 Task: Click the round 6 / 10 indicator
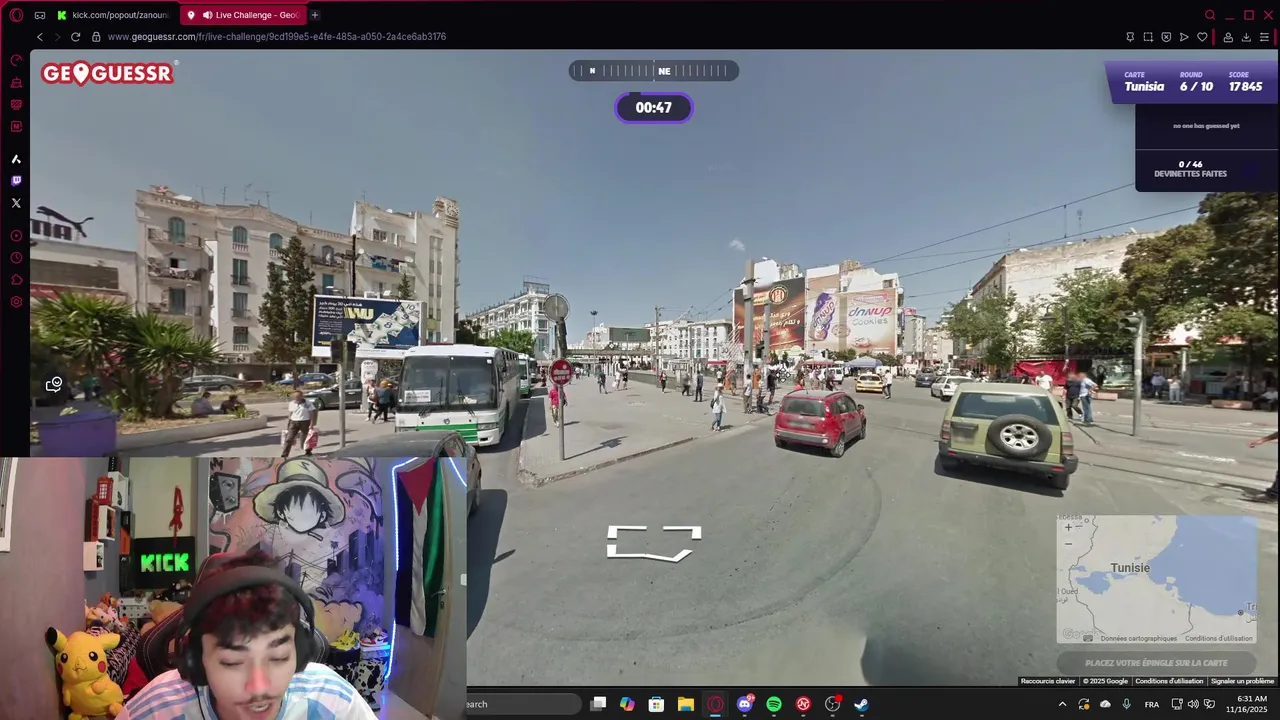tap(1196, 87)
